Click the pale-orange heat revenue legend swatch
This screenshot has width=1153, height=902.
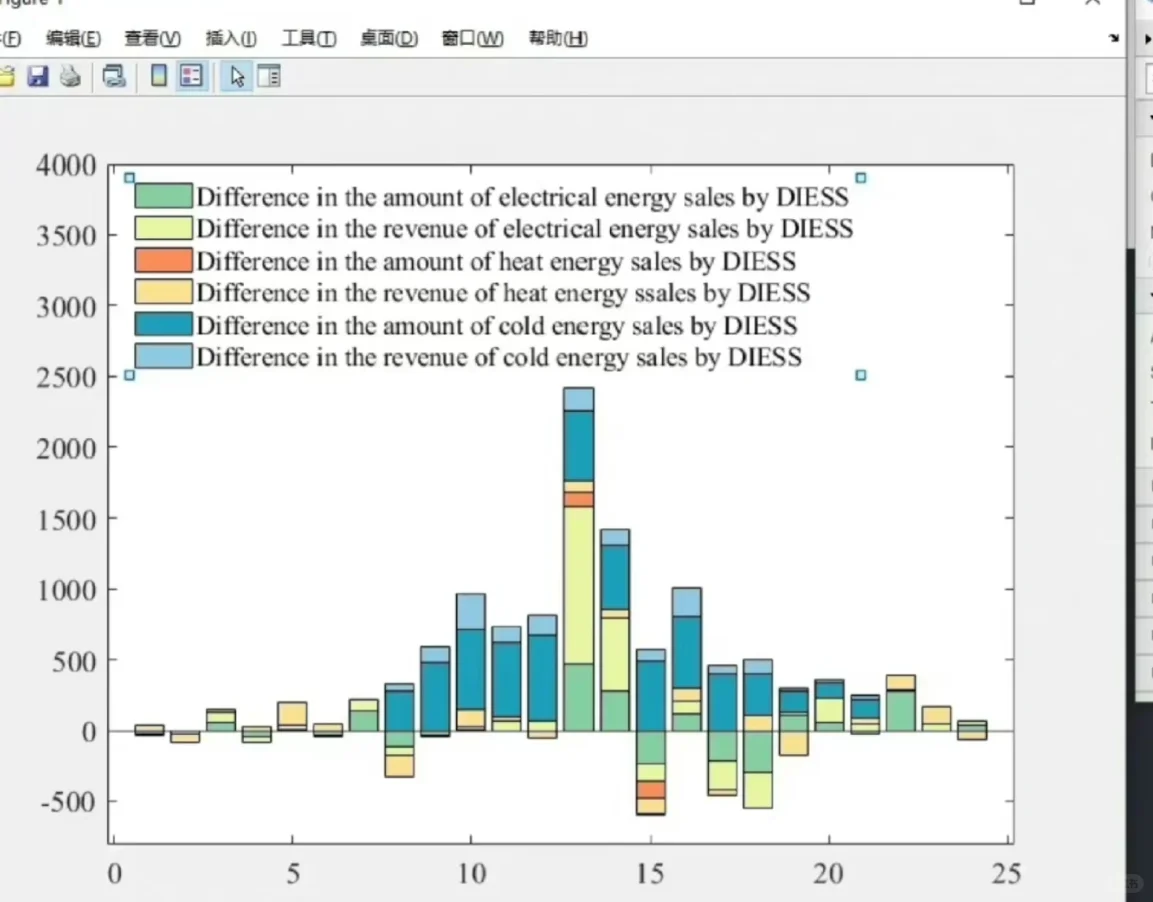tap(163, 292)
